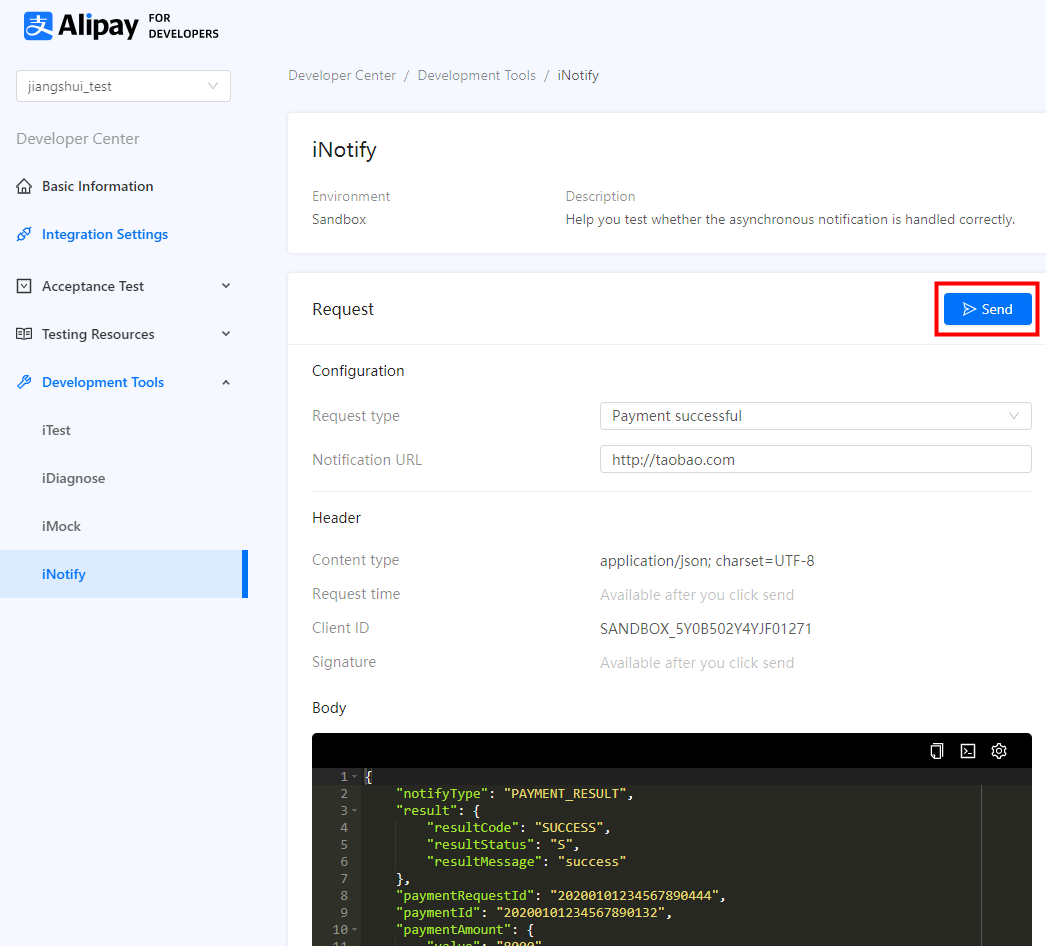The height and width of the screenshot is (946, 1046).
Task: Click the home icon beside Basic Information
Action: click(x=24, y=187)
